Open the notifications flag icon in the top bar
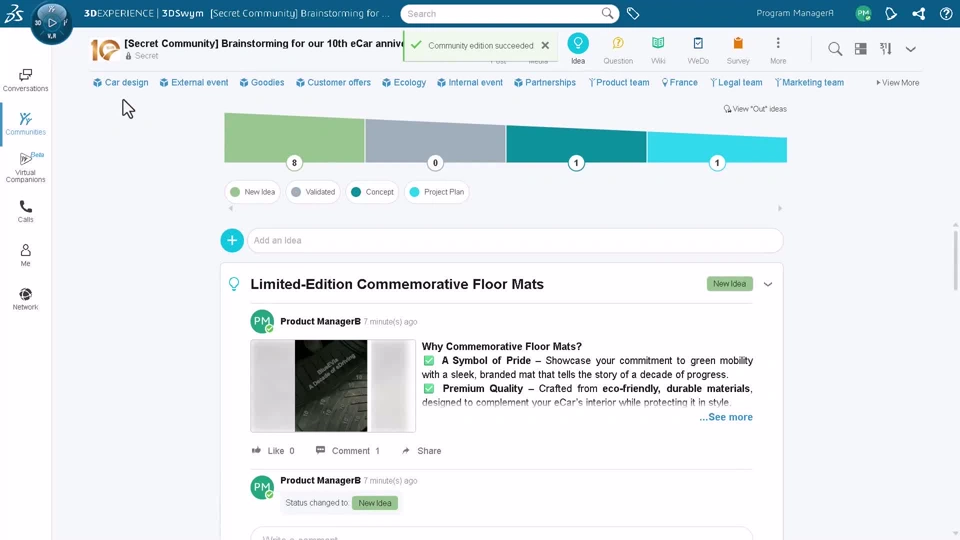The width and height of the screenshot is (960, 540). point(891,13)
